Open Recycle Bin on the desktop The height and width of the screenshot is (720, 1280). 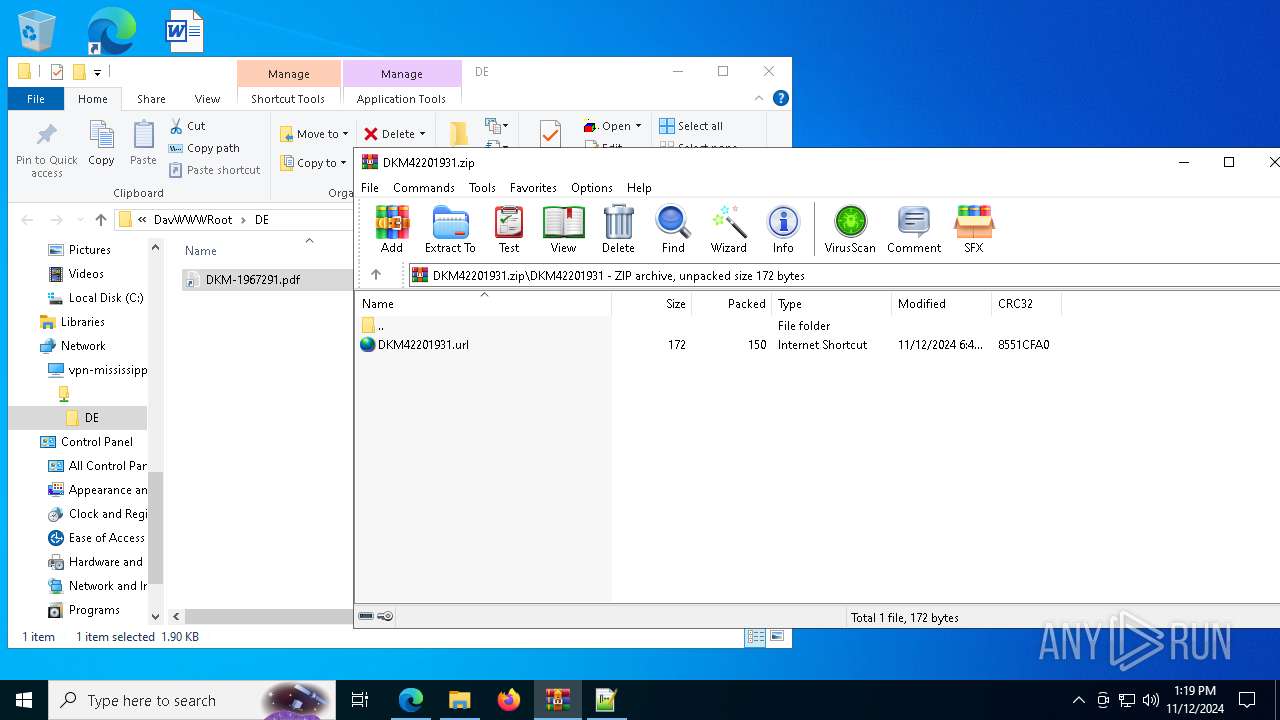tap(37, 31)
